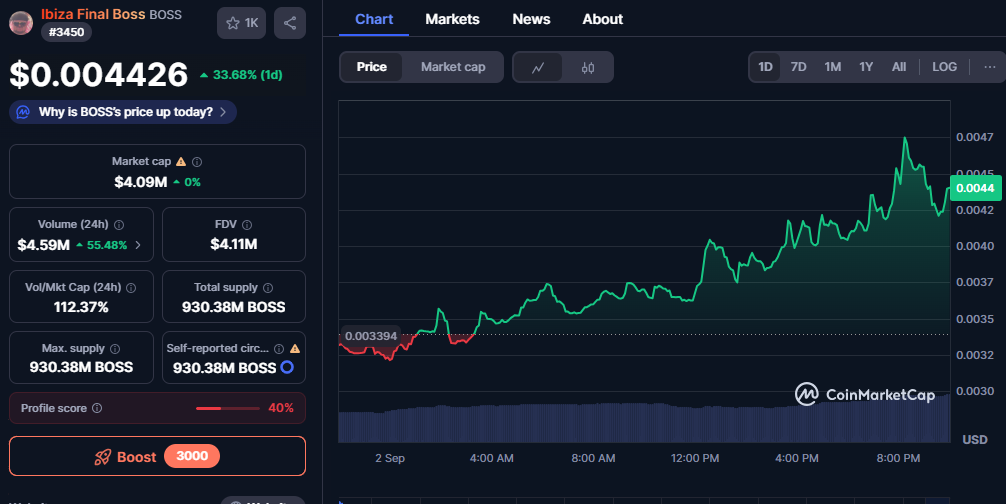Expand Volume (24h) details chevron

(x=138, y=245)
